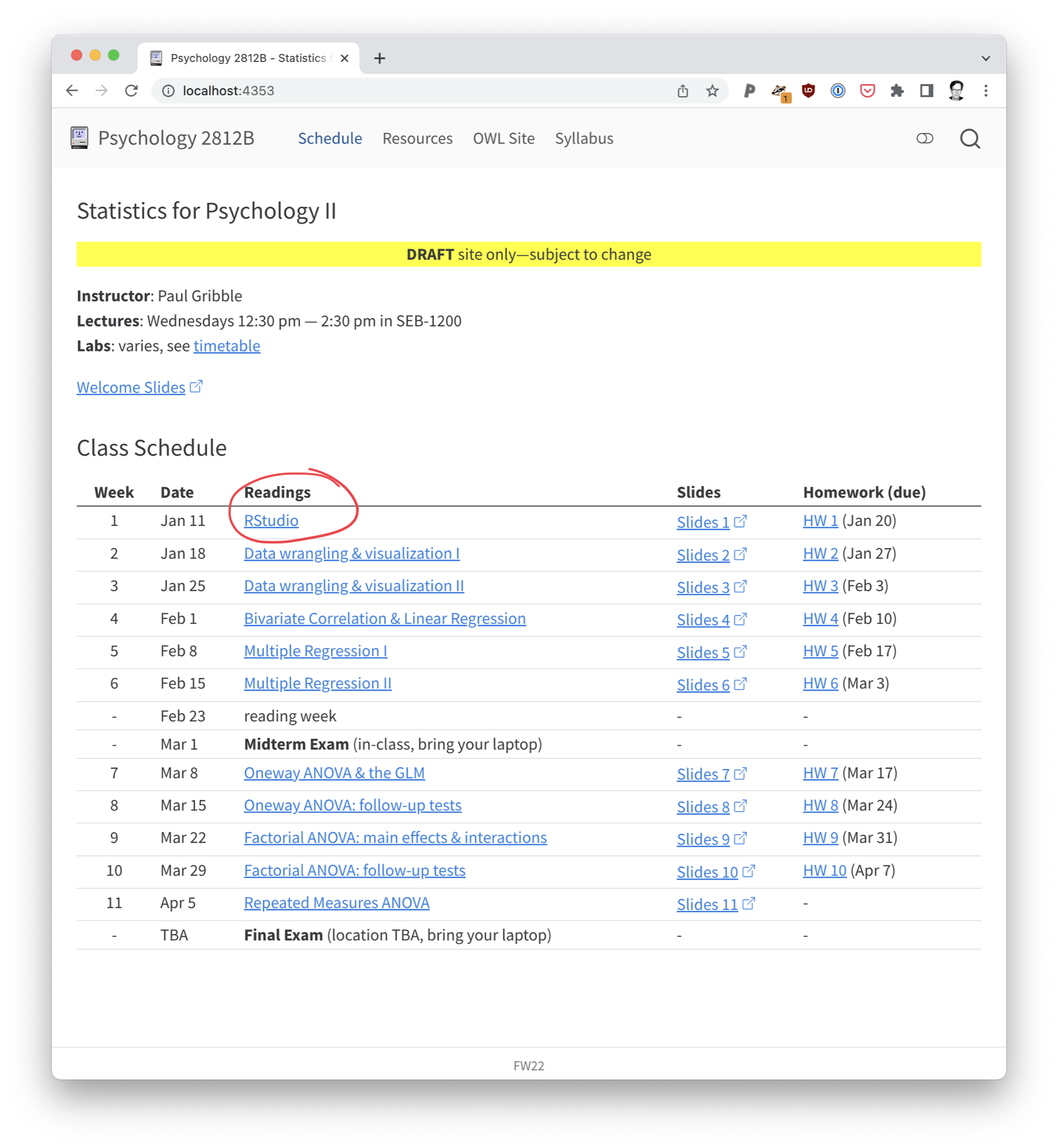1058x1148 pixels.
Task: Open the Slides 4 link
Action: [x=702, y=619]
